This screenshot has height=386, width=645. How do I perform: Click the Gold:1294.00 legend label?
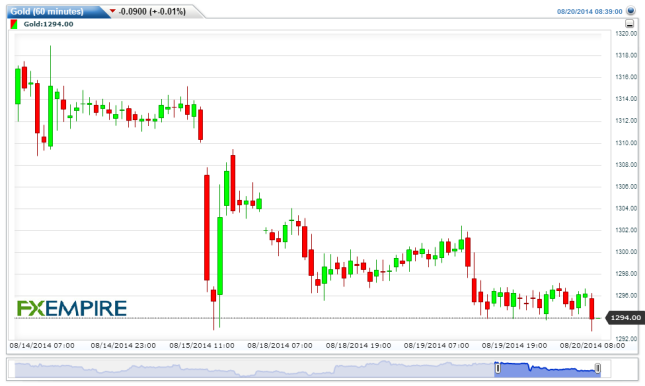tap(48, 24)
